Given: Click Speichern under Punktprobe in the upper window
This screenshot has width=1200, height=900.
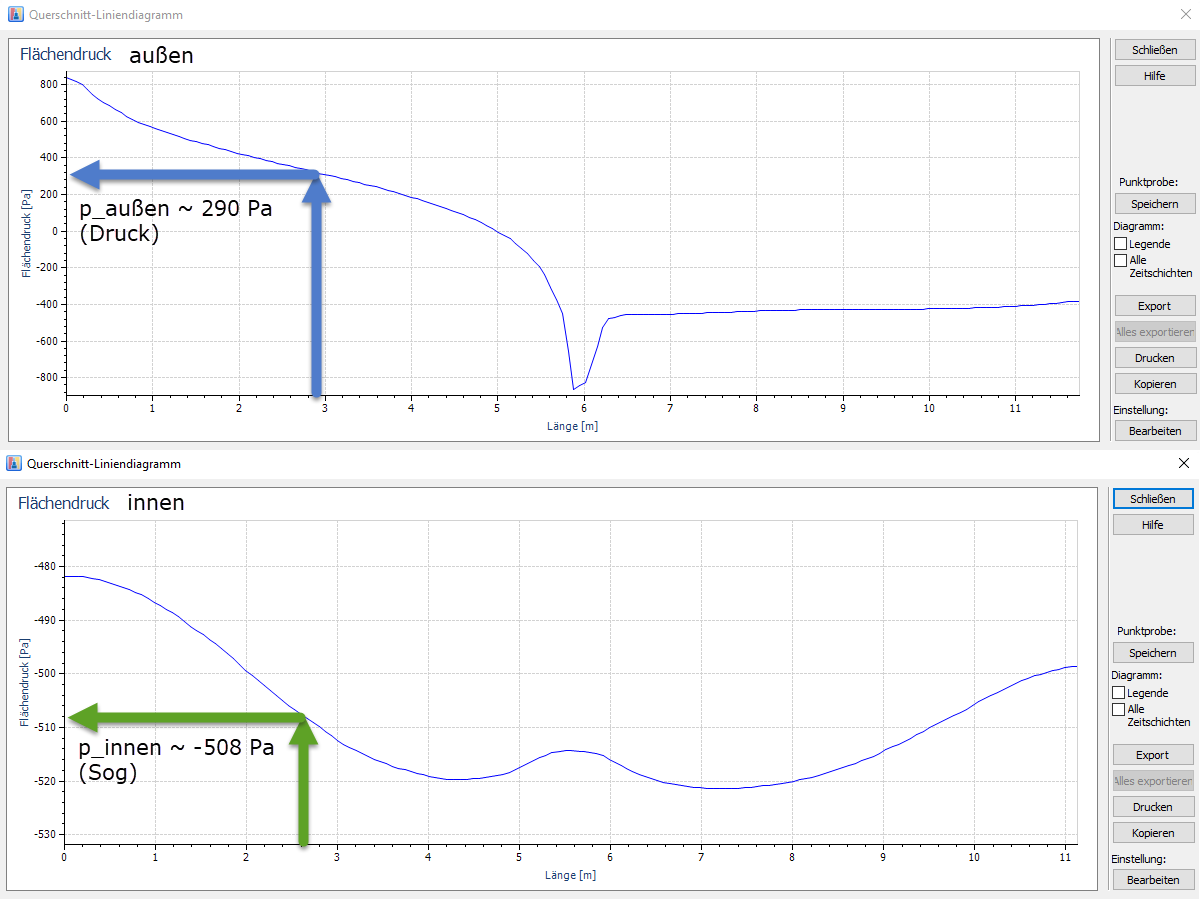Looking at the screenshot, I should tap(1154, 203).
